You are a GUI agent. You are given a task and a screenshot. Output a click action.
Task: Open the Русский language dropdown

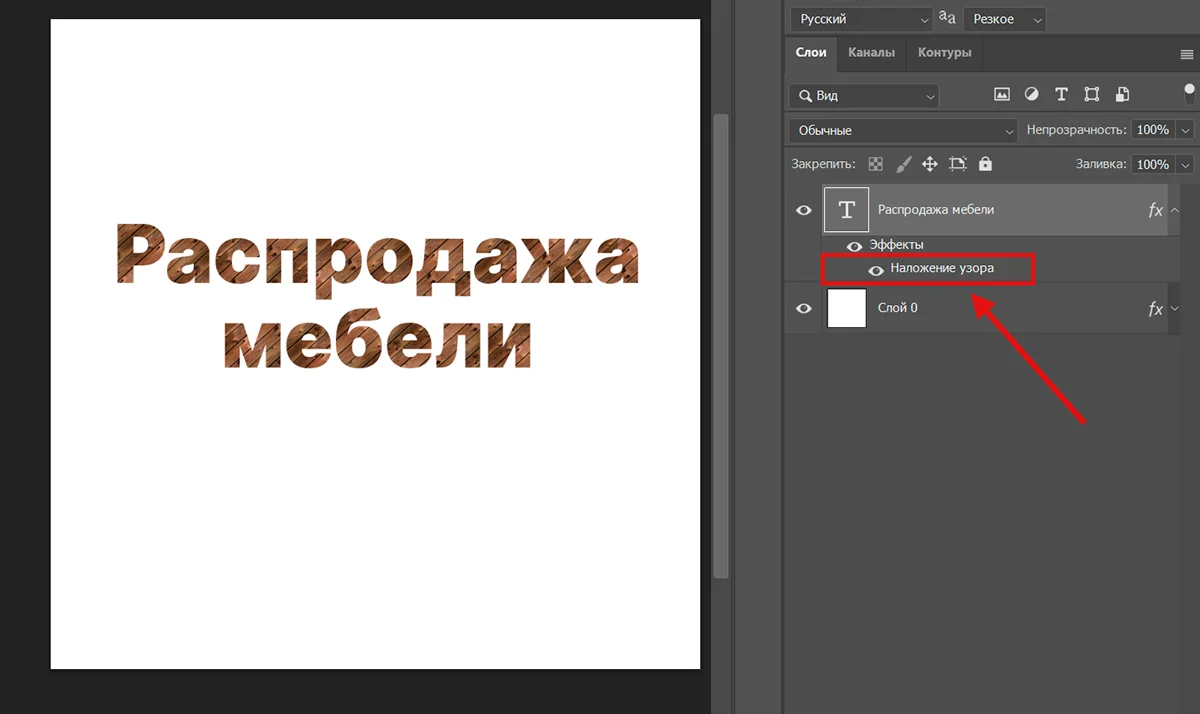(862, 19)
